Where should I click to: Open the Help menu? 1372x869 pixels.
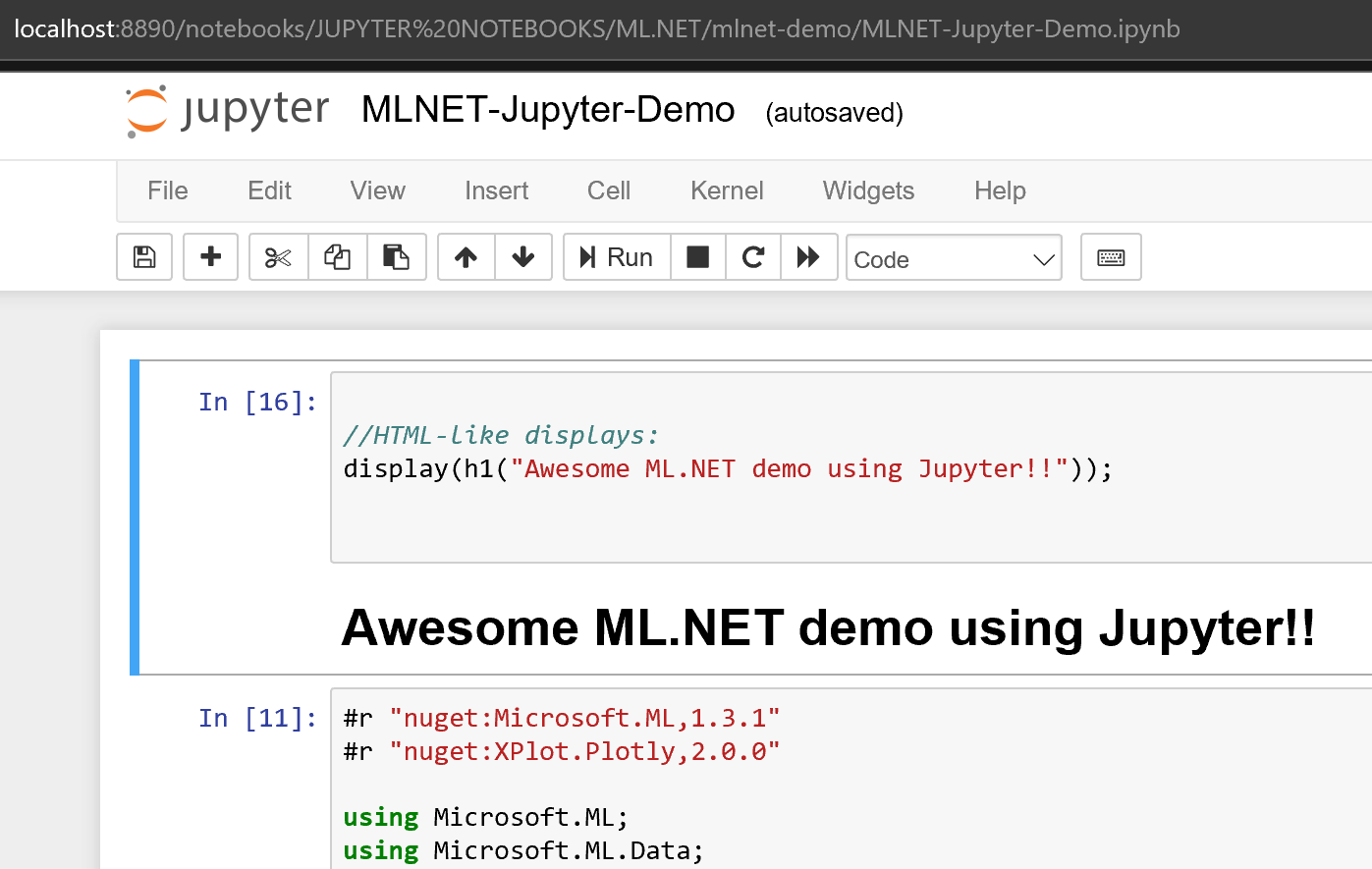[x=1000, y=190]
